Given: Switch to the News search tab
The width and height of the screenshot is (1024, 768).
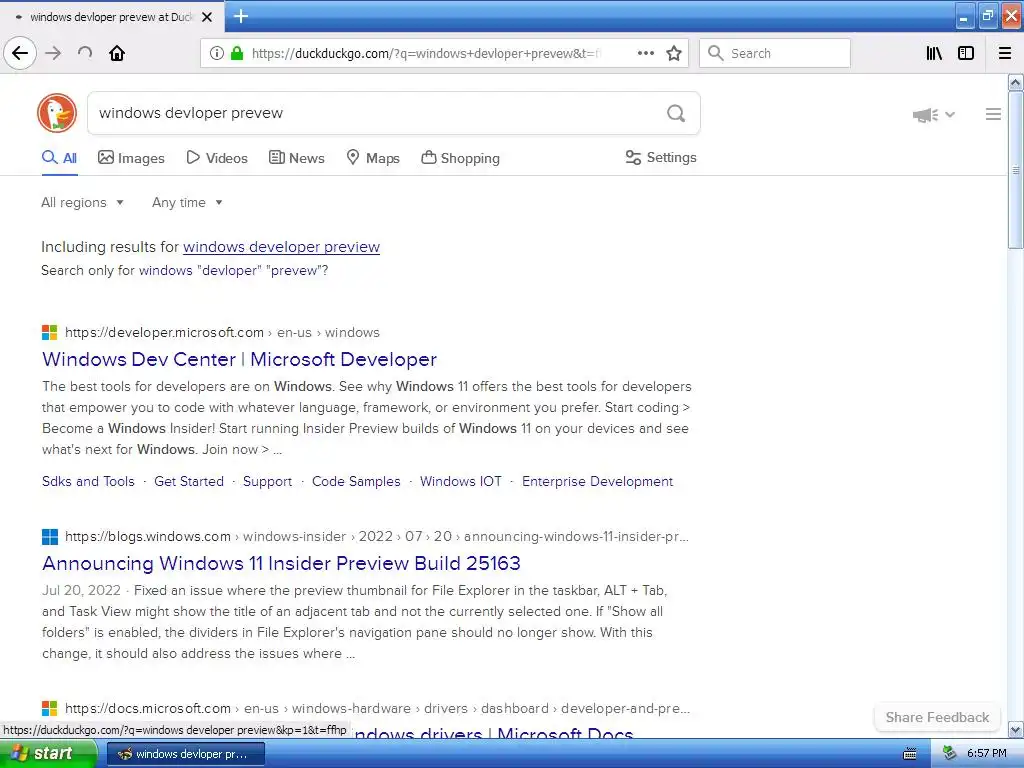Looking at the screenshot, I should [x=296, y=158].
